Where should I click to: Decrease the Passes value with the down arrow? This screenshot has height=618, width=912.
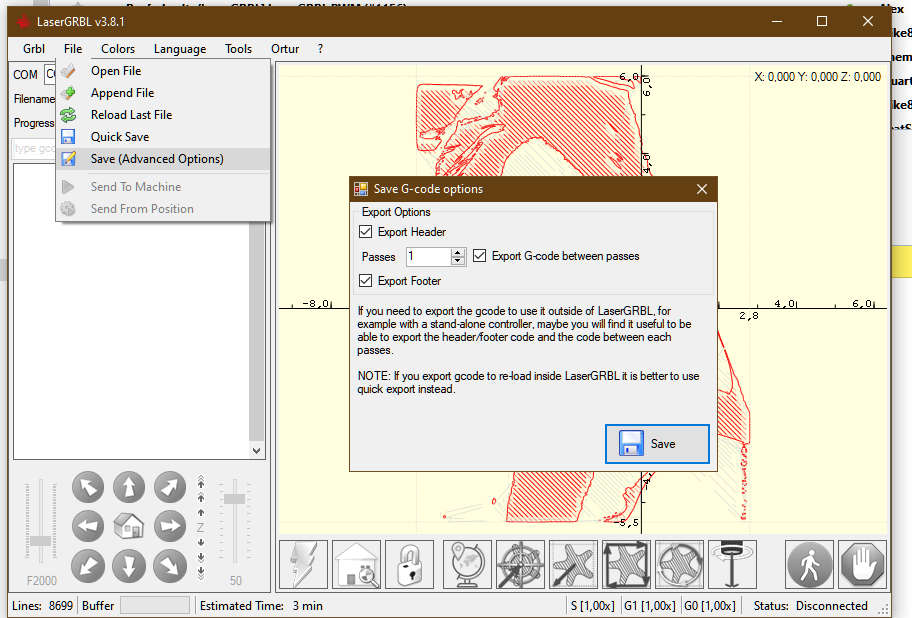coord(458,260)
